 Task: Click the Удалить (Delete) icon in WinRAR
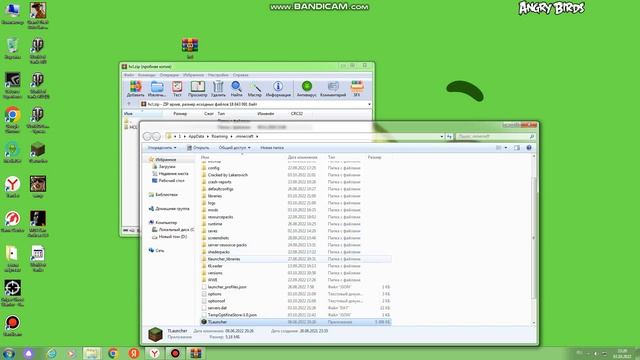click(218, 89)
